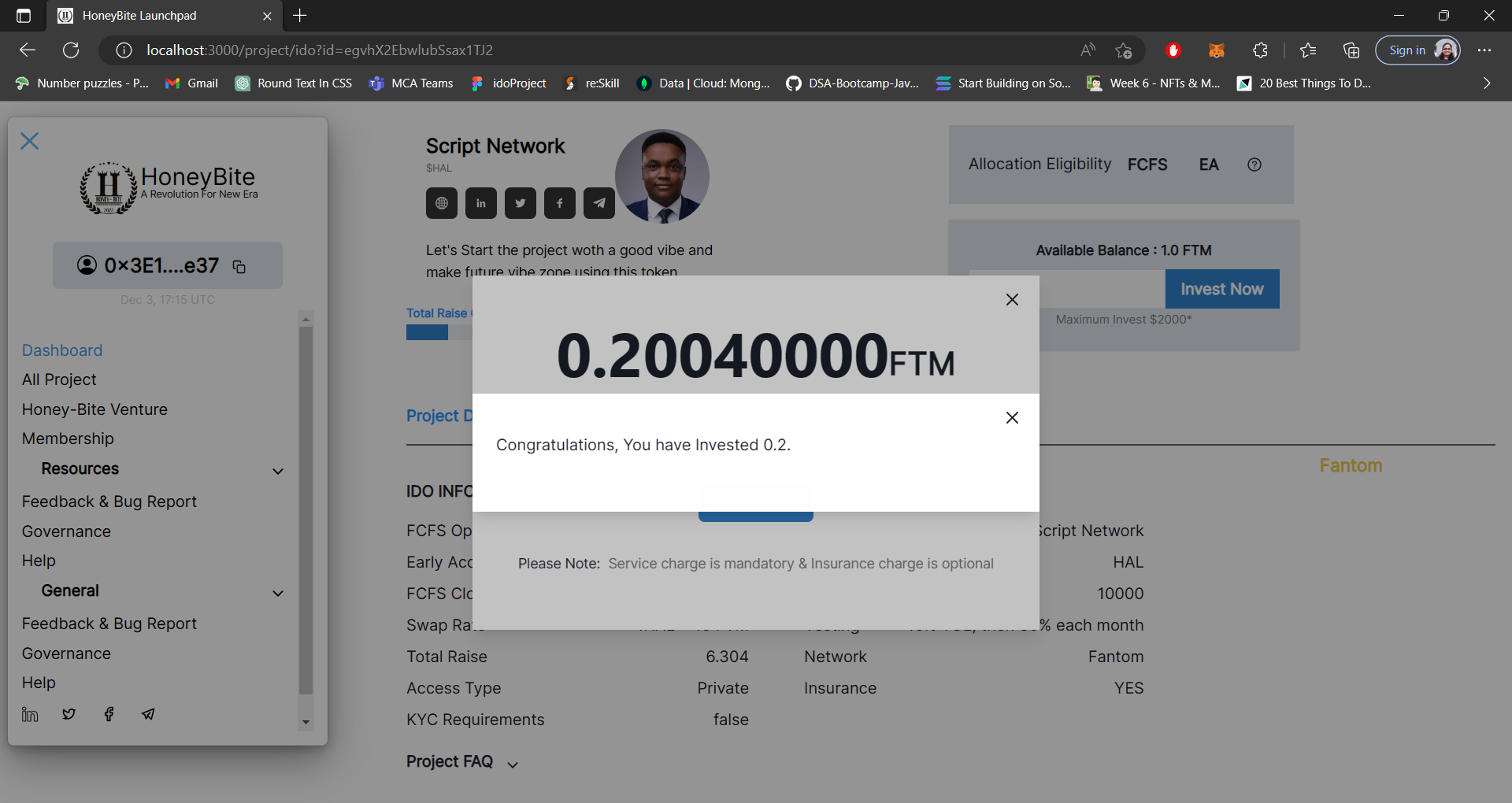The height and width of the screenshot is (803, 1512).
Task: Open the MCA Teams bookmark
Action: [411, 83]
